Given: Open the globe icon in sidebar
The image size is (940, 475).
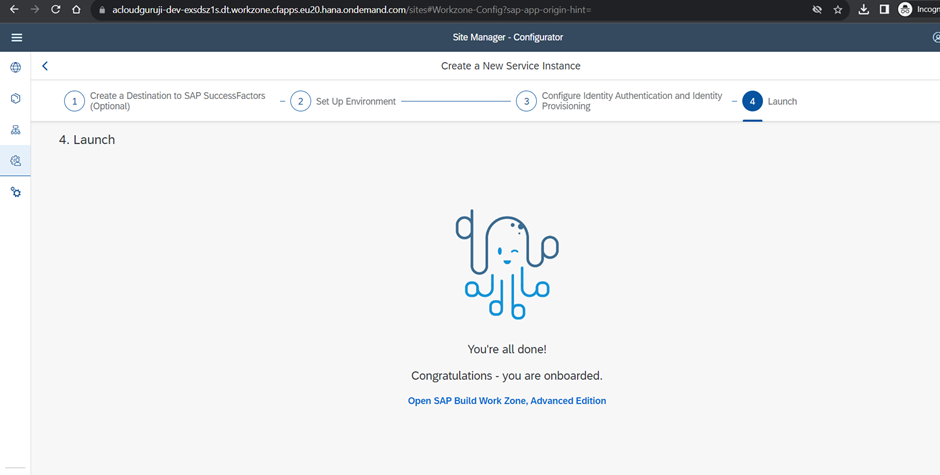Looking at the screenshot, I should click(15, 68).
